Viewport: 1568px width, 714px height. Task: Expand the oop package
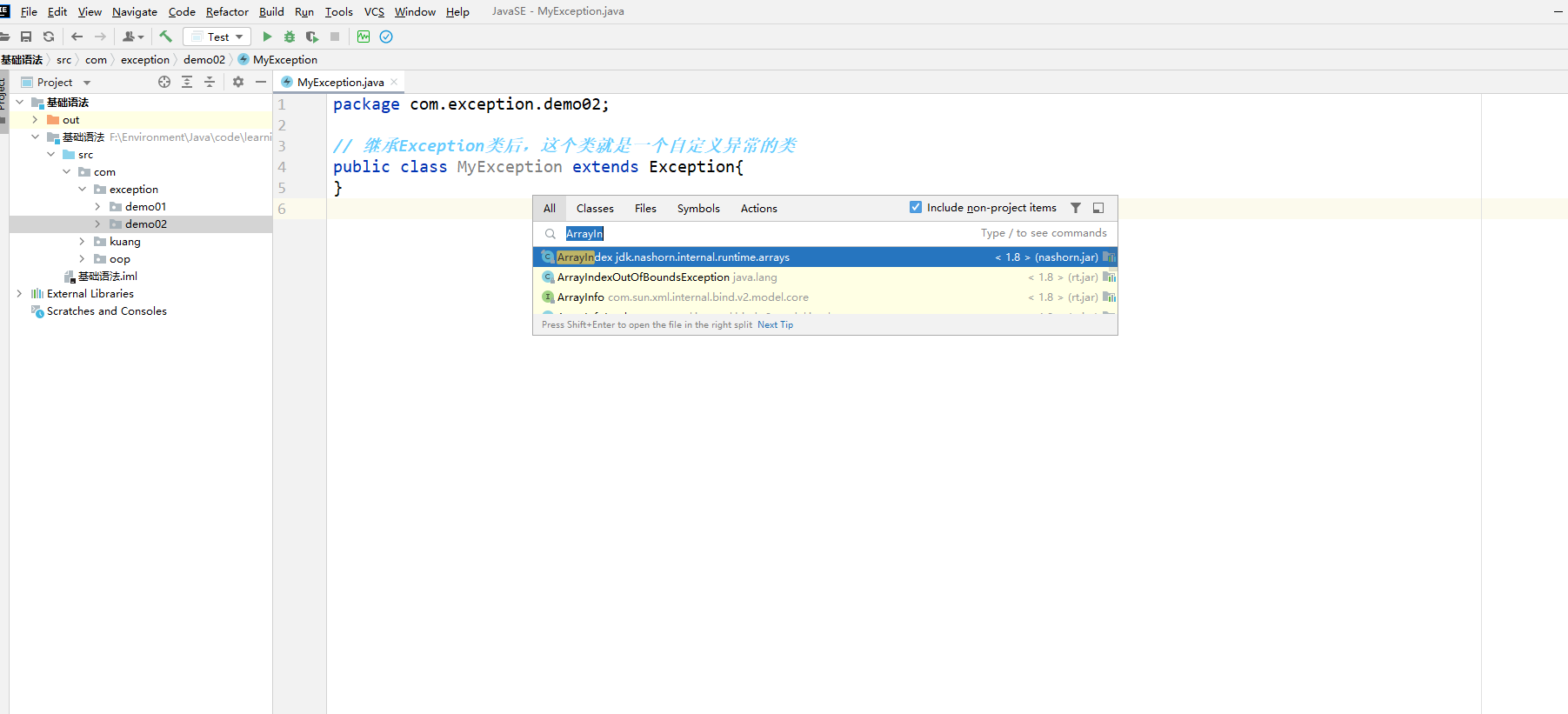[83, 258]
